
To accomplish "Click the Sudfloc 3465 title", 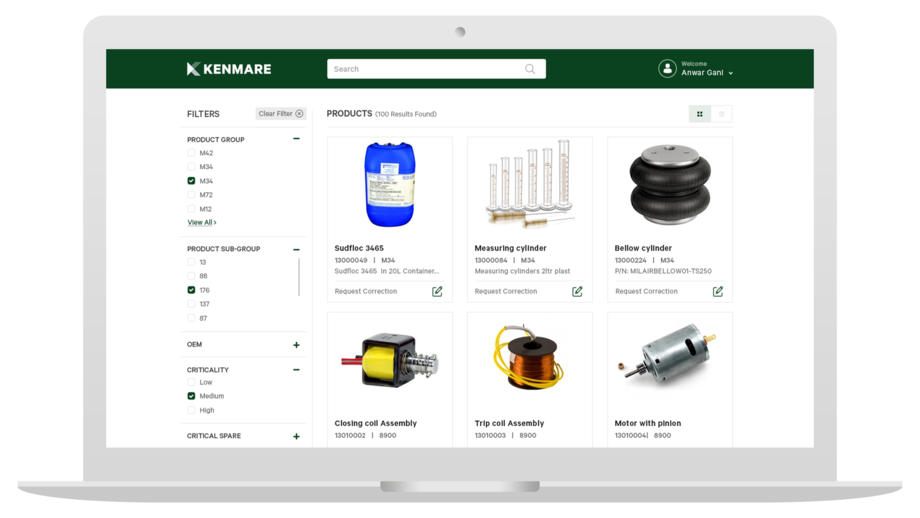I will tap(359, 248).
